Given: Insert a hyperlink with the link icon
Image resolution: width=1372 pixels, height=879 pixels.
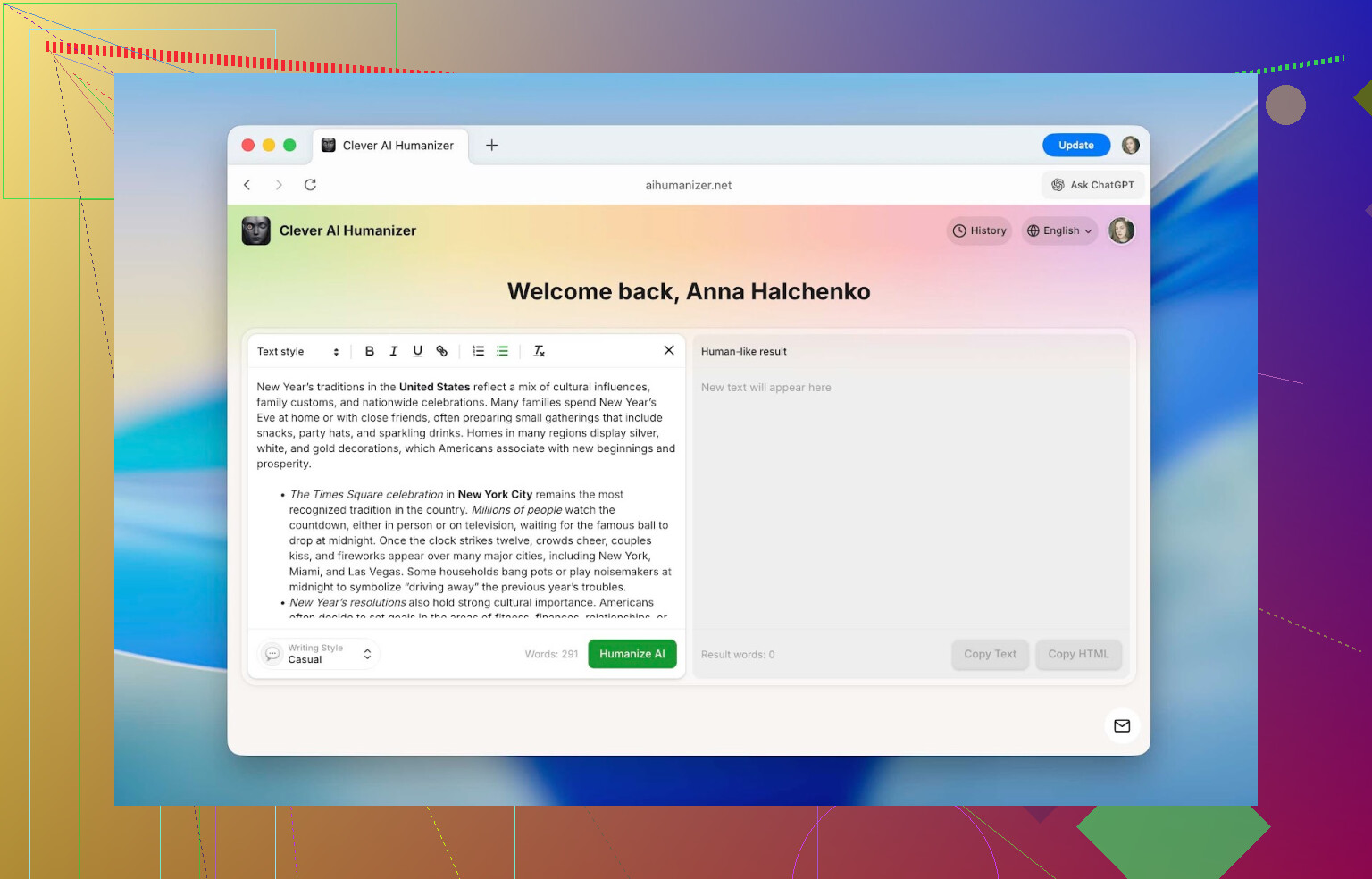Looking at the screenshot, I should tap(441, 351).
